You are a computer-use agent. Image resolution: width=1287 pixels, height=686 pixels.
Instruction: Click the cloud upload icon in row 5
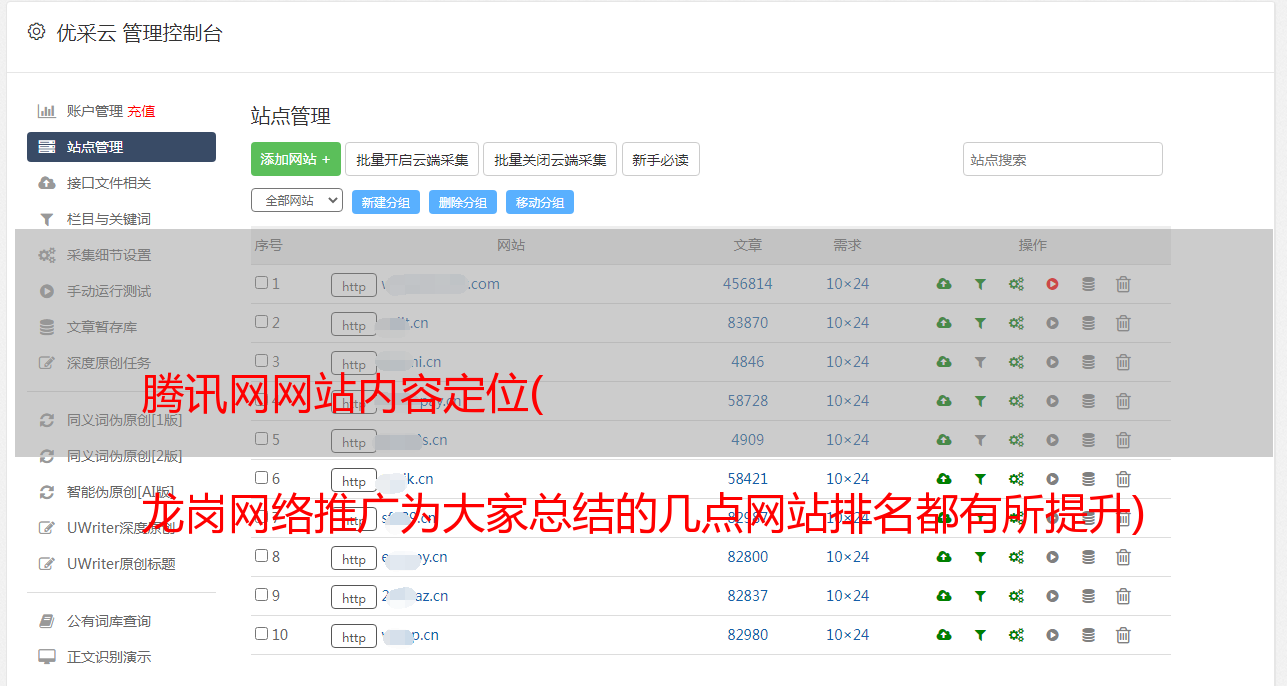(x=944, y=440)
